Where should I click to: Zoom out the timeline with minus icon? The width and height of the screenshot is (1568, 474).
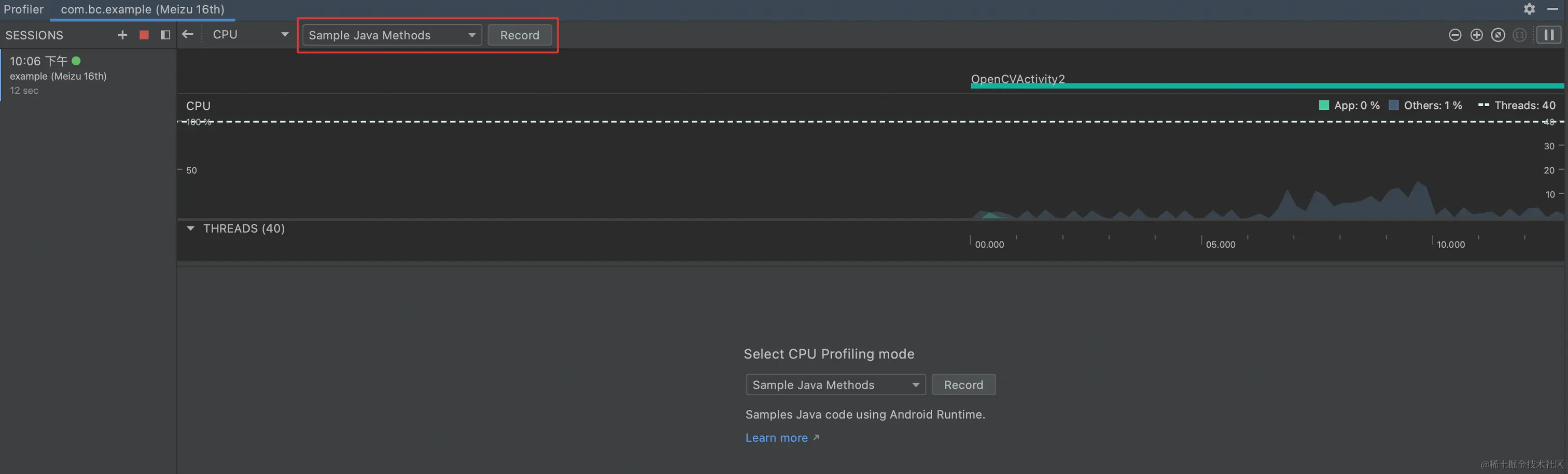click(1455, 35)
